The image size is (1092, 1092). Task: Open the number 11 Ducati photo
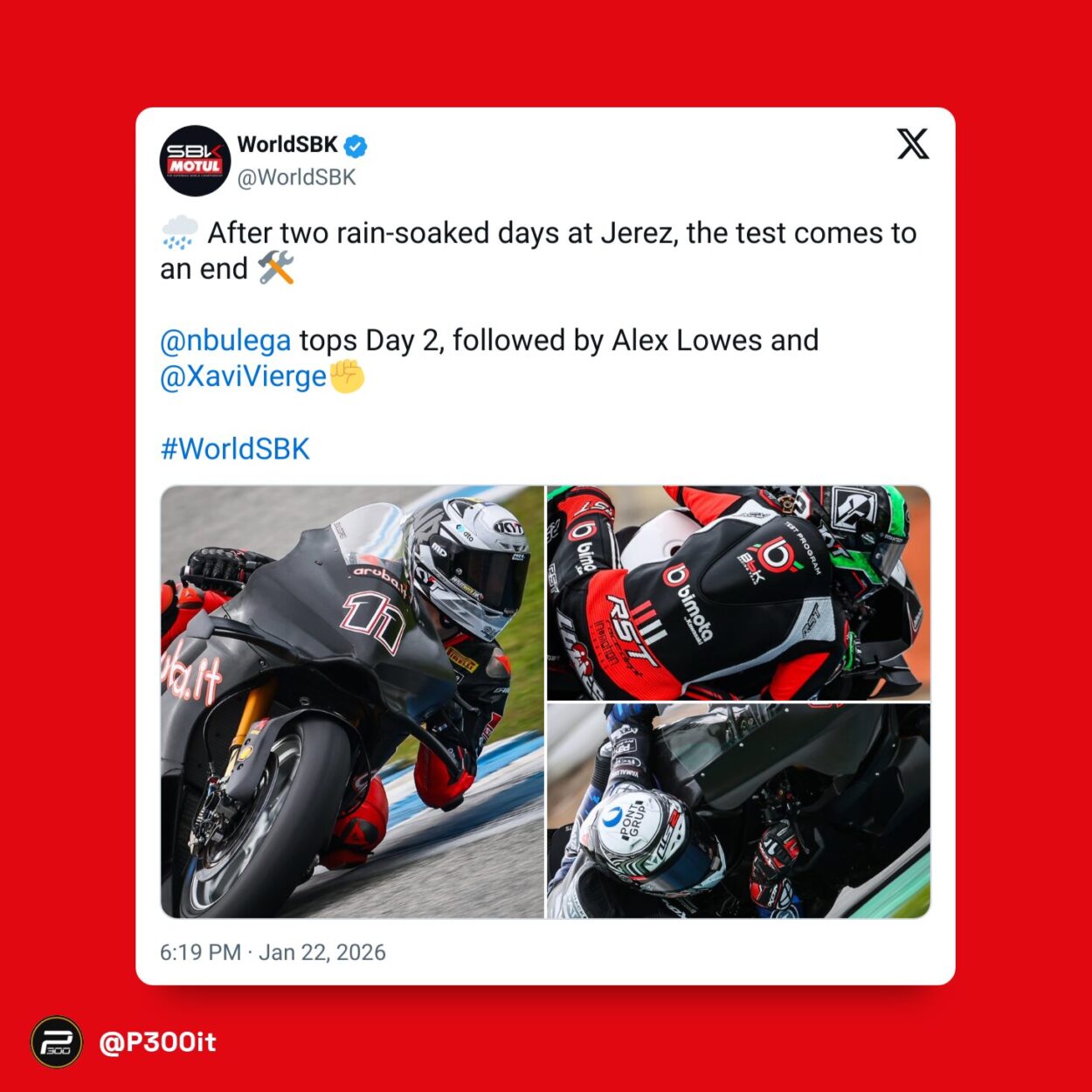352,702
